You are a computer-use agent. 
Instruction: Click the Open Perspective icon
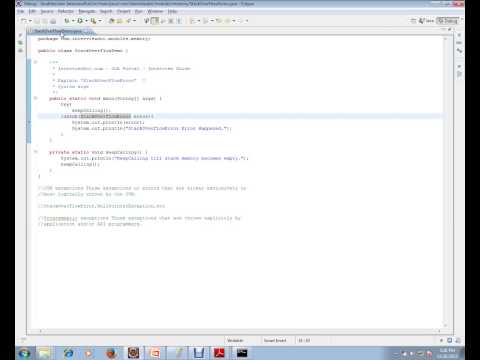pyautogui.click(x=413, y=21)
